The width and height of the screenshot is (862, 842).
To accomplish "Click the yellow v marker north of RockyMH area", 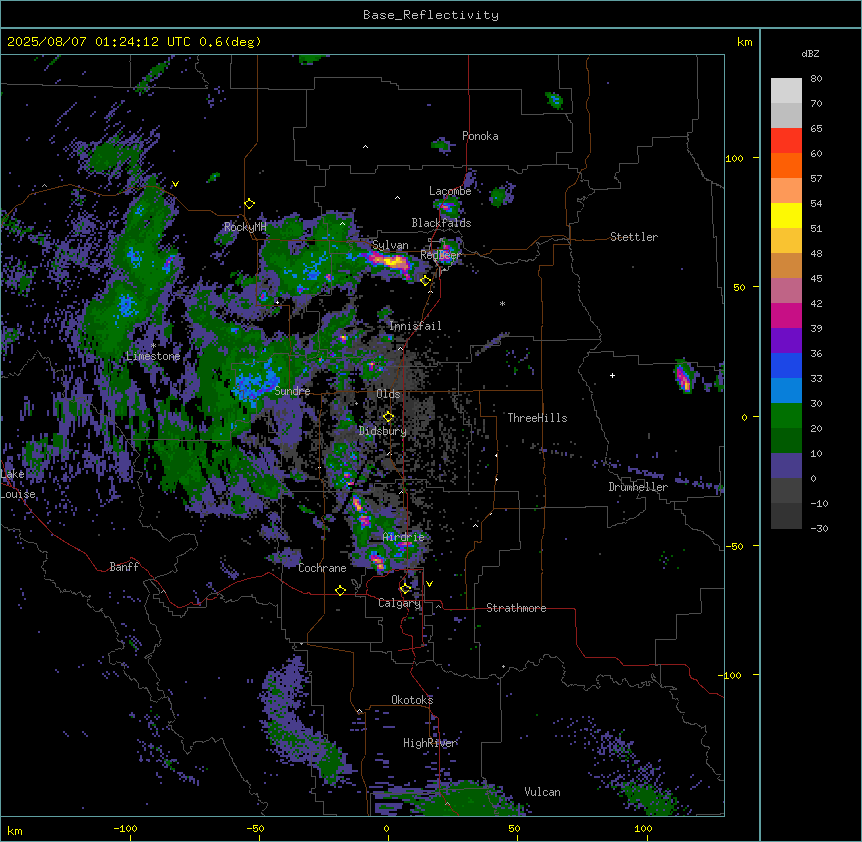I will (x=175, y=184).
